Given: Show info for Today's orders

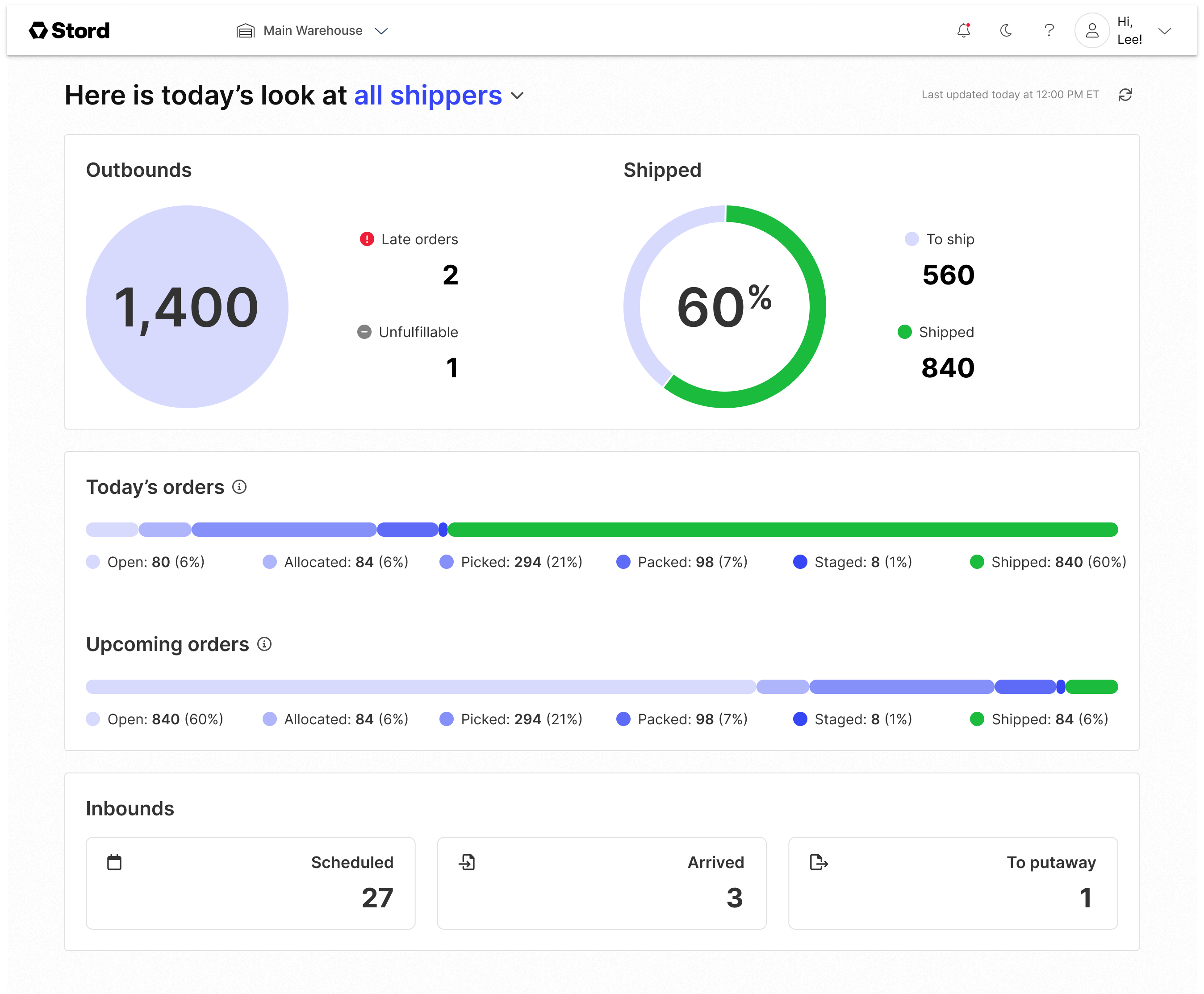Looking at the screenshot, I should [x=239, y=487].
